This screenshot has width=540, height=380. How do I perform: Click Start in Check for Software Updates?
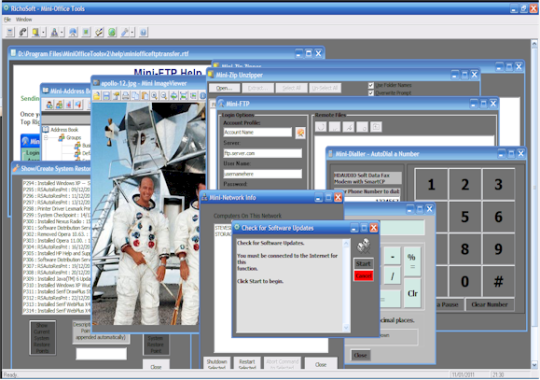tap(363, 264)
